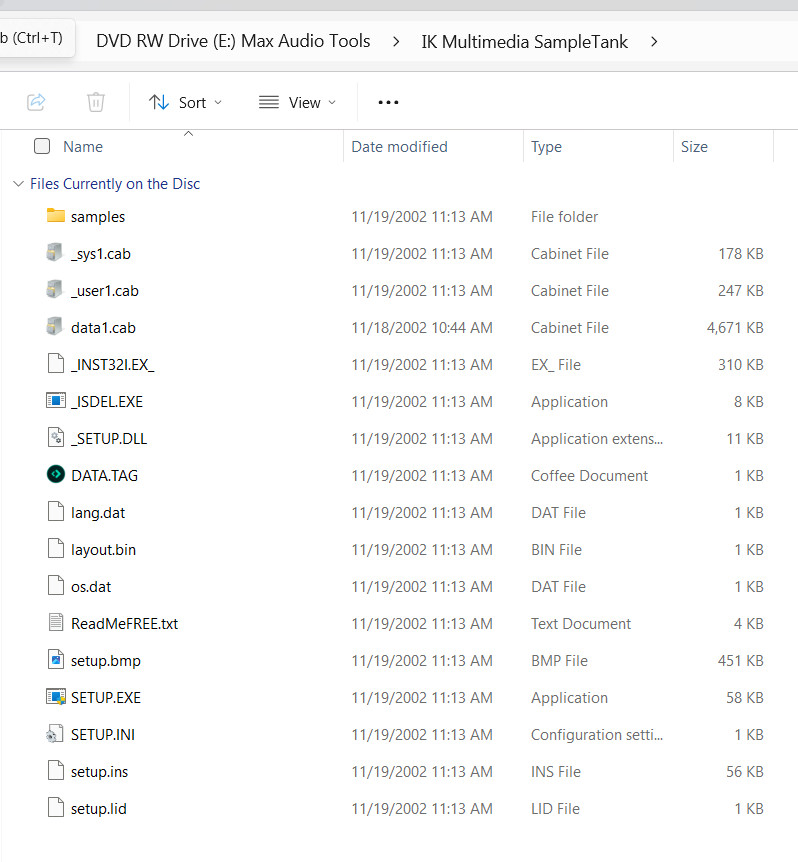The width and height of the screenshot is (798, 862).
Task: Select the setup.bmp image icon
Action: click(x=56, y=659)
